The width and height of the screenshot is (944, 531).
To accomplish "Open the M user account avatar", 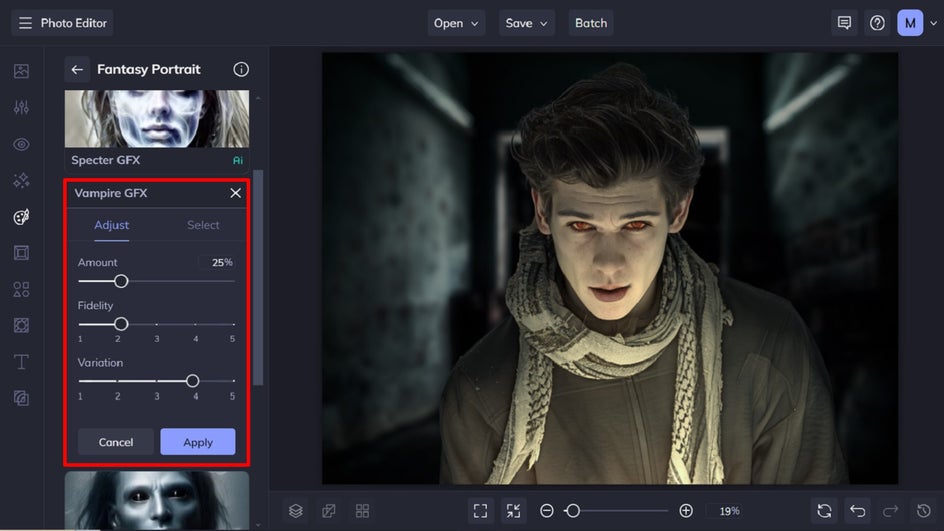I will click(x=910, y=23).
